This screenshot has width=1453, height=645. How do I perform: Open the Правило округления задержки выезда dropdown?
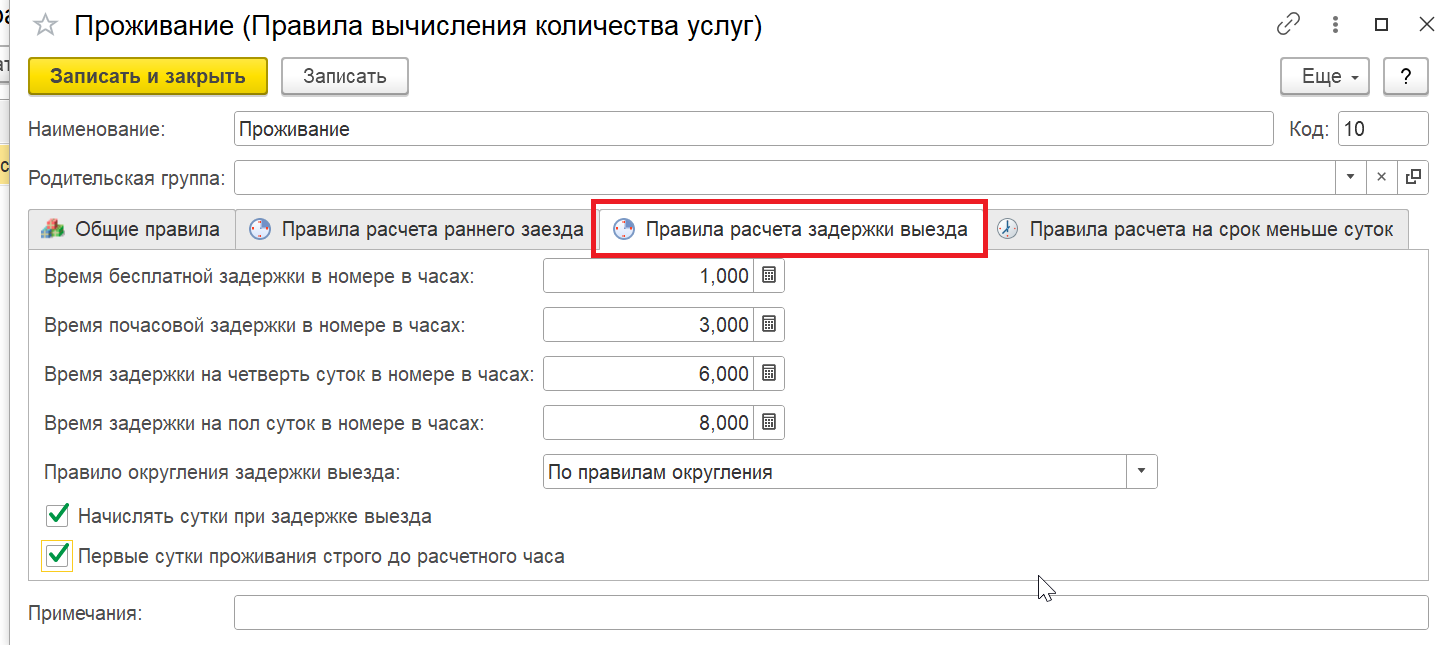(x=1142, y=472)
